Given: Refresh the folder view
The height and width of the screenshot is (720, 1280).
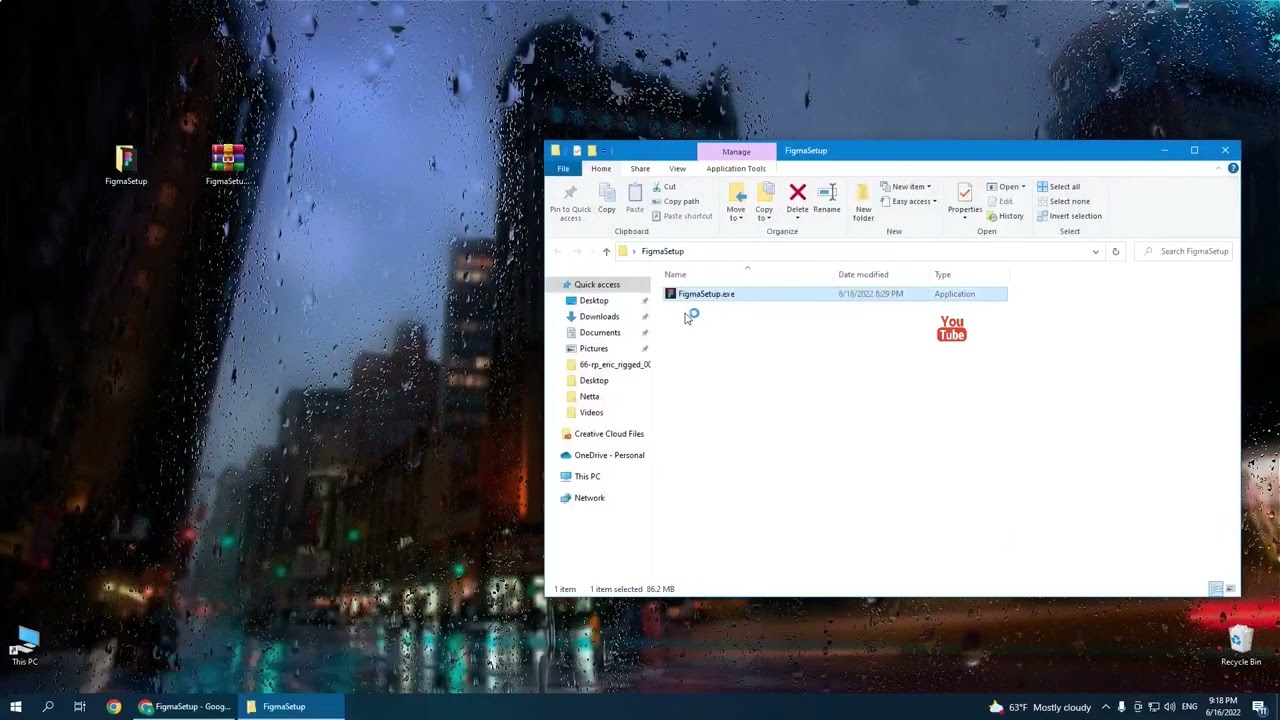Looking at the screenshot, I should [x=1116, y=252].
